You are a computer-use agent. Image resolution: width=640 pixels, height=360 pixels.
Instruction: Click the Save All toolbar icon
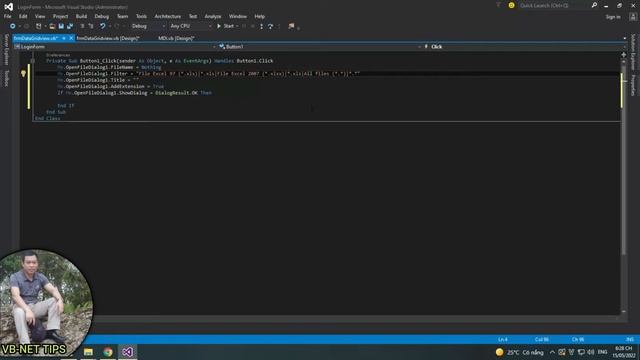[70, 26]
